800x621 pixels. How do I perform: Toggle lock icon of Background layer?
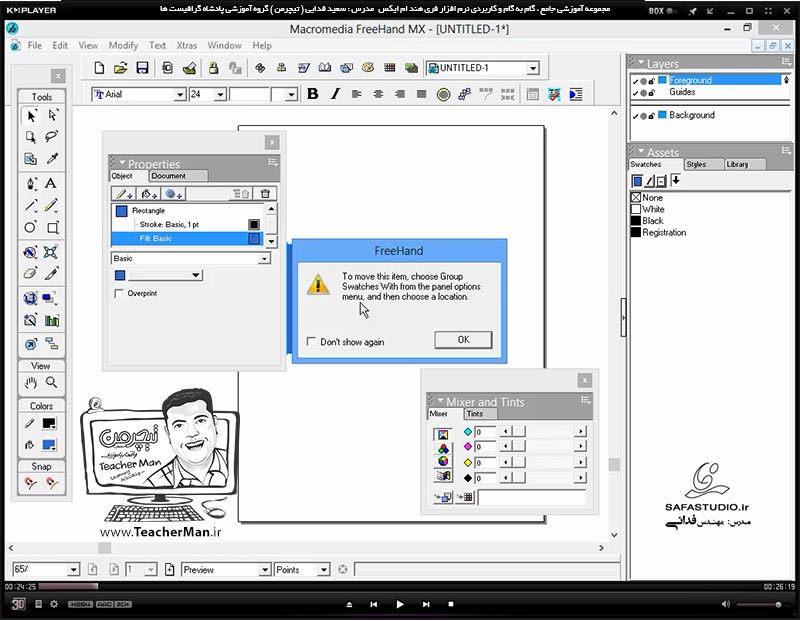coord(652,116)
